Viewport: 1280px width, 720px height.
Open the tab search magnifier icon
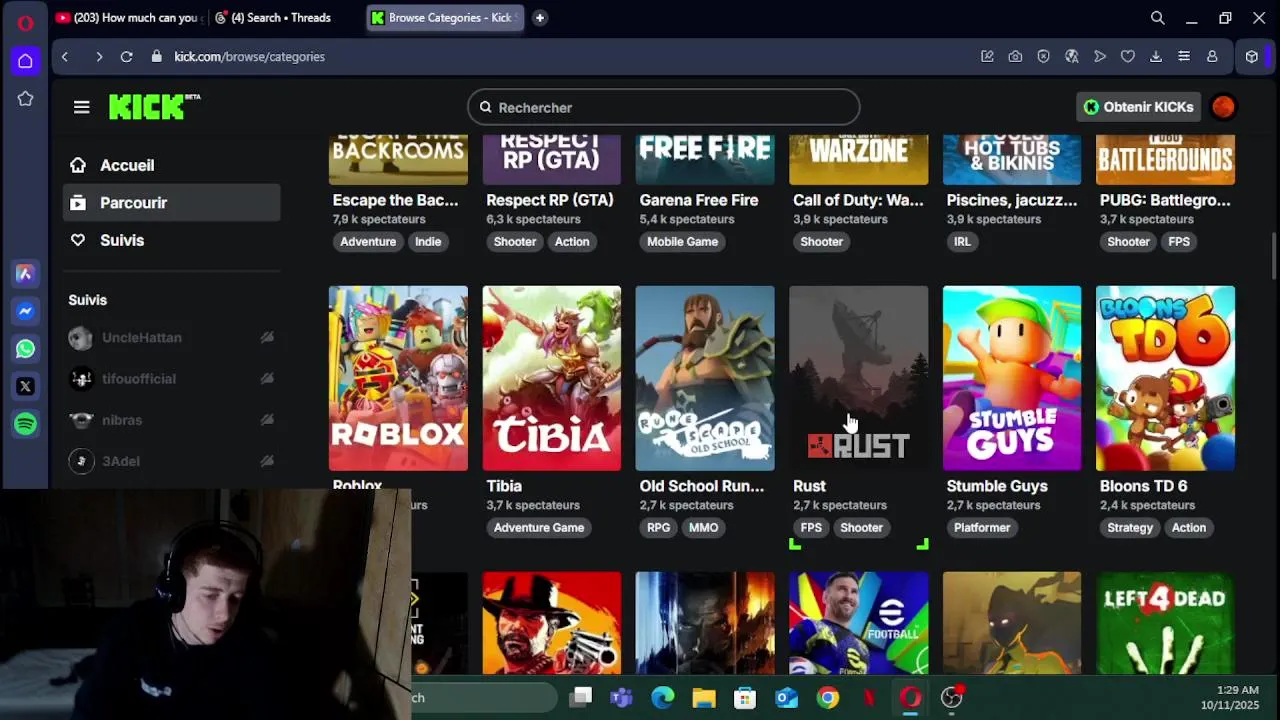[x=1157, y=18]
